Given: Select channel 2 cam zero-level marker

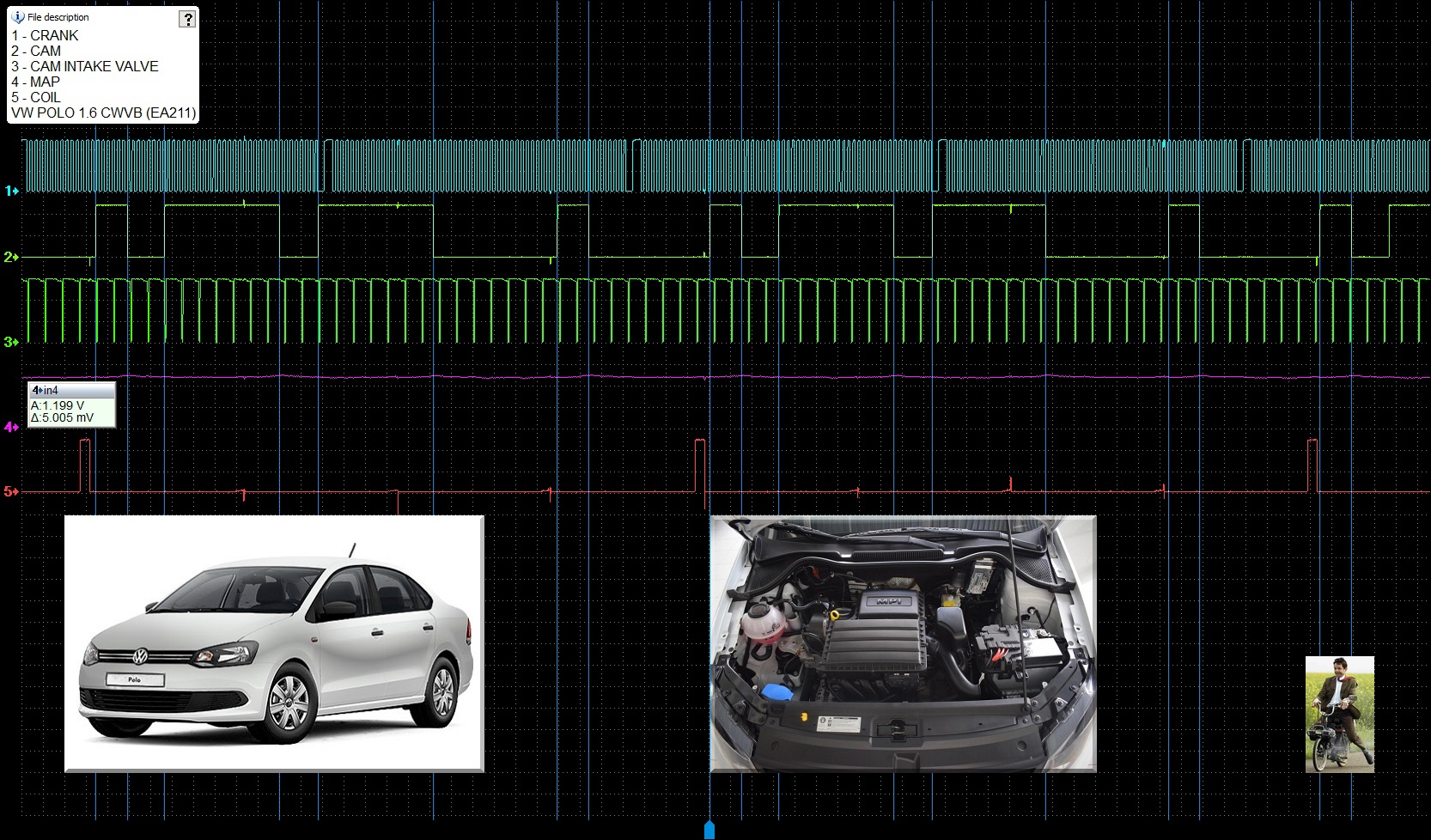Looking at the screenshot, I should pos(11,257).
